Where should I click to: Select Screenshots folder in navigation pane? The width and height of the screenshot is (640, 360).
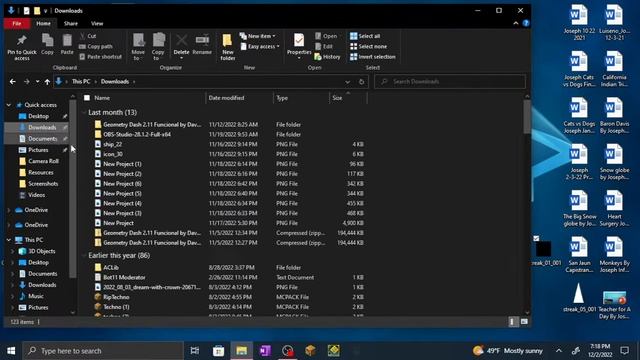(43, 184)
